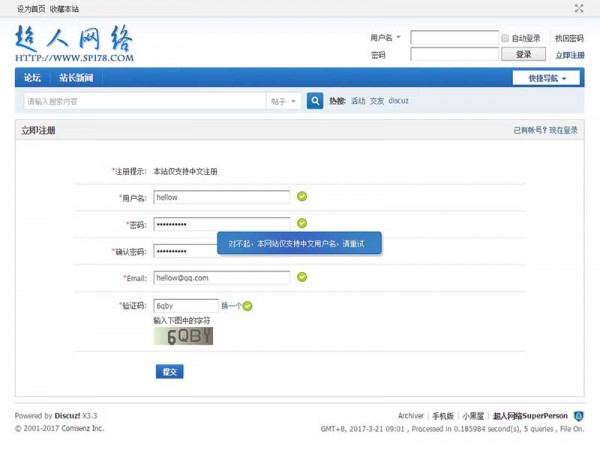Click the 找回密码 link
The width and height of the screenshot is (600, 450).
[x=569, y=38]
